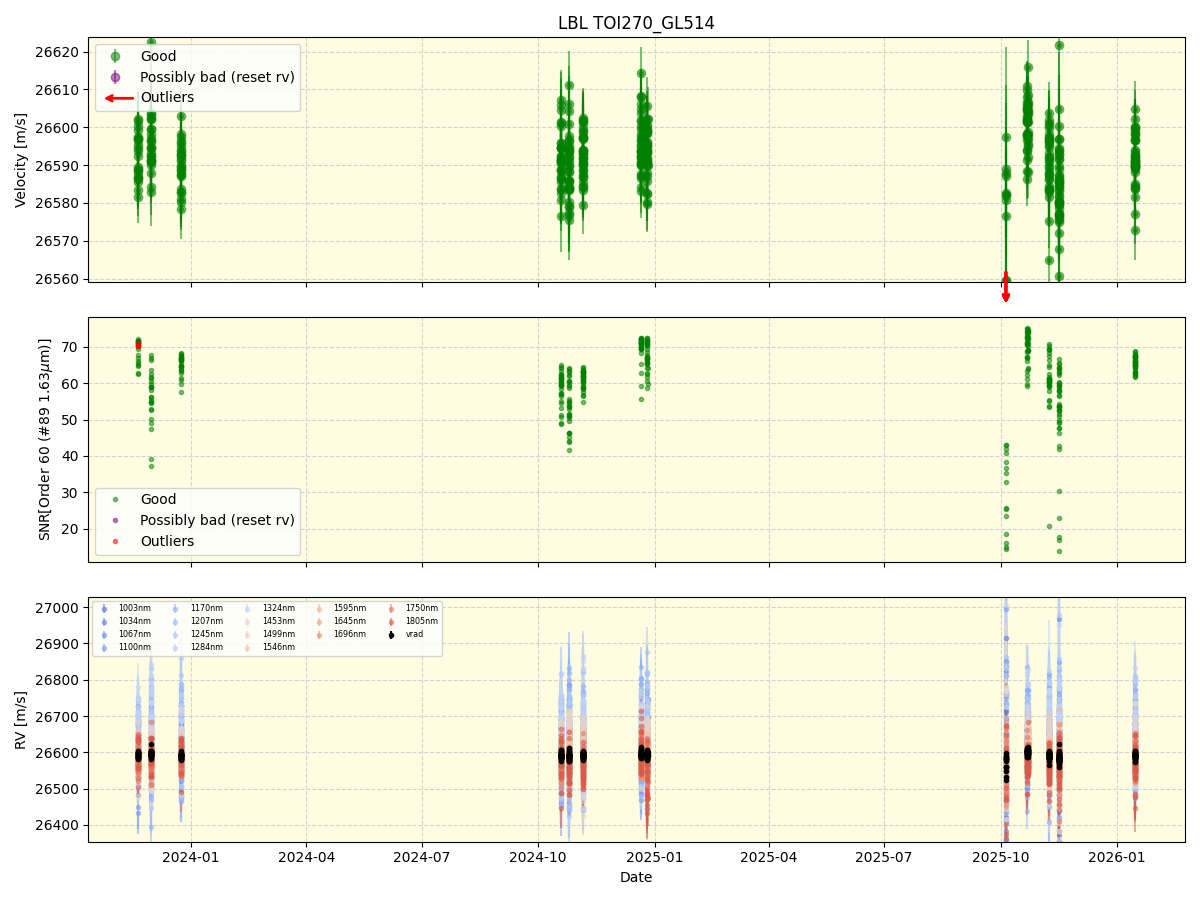Click the red outlier arrow below the velocity plot

pos(1005,286)
